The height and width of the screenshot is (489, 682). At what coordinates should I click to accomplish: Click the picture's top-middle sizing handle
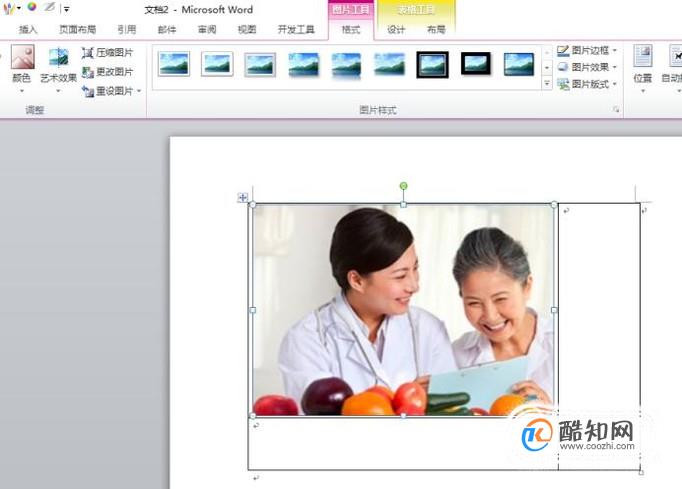[403, 204]
